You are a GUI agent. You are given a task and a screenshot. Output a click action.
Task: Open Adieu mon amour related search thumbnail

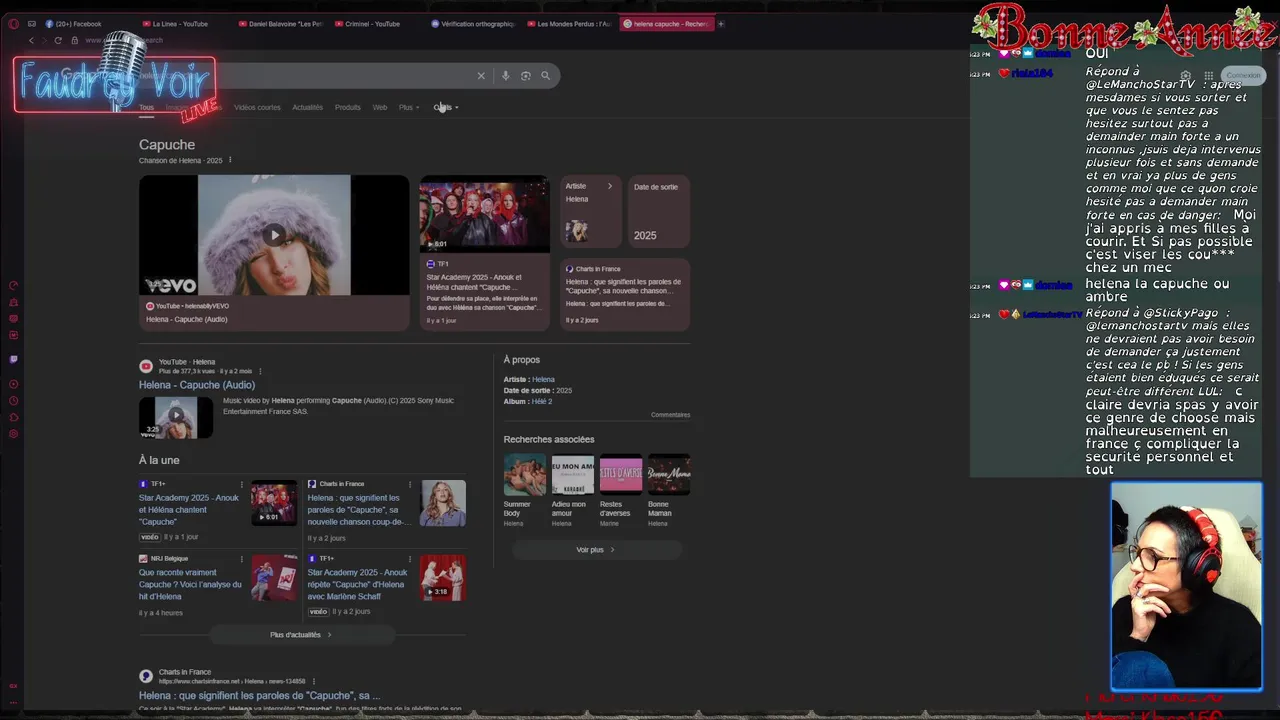[573, 474]
